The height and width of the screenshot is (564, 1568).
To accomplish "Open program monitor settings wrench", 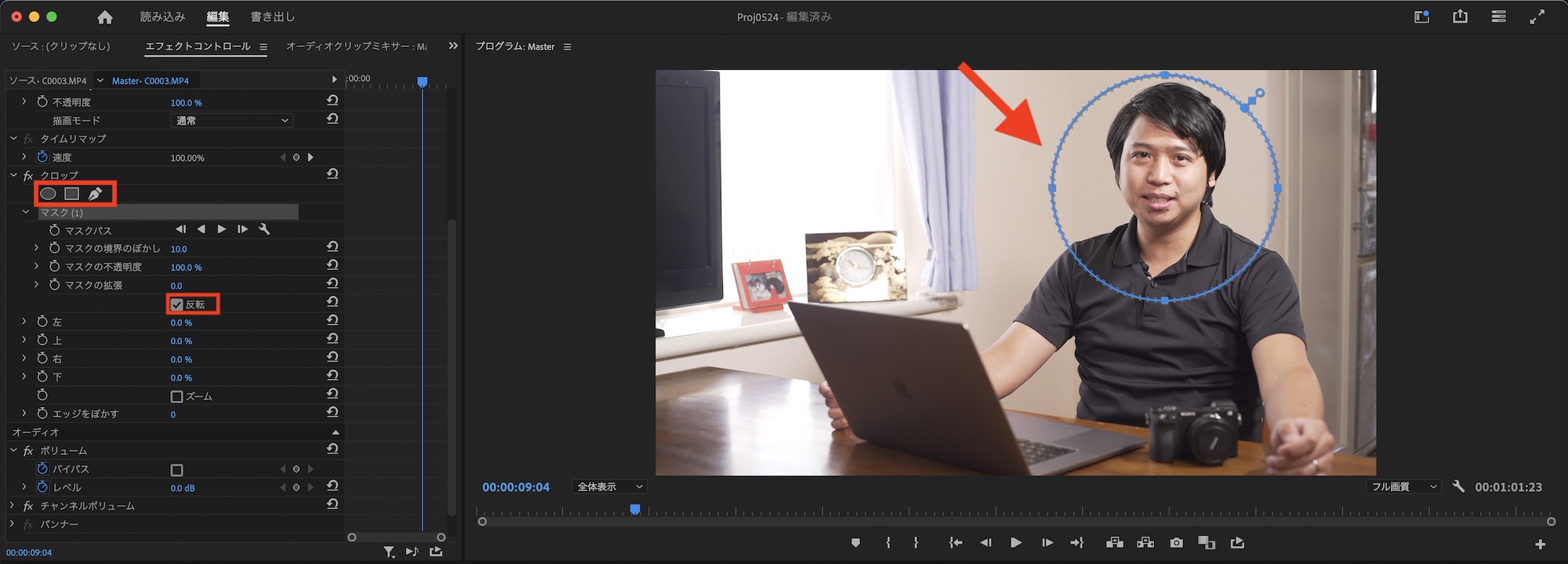I will point(1458,486).
